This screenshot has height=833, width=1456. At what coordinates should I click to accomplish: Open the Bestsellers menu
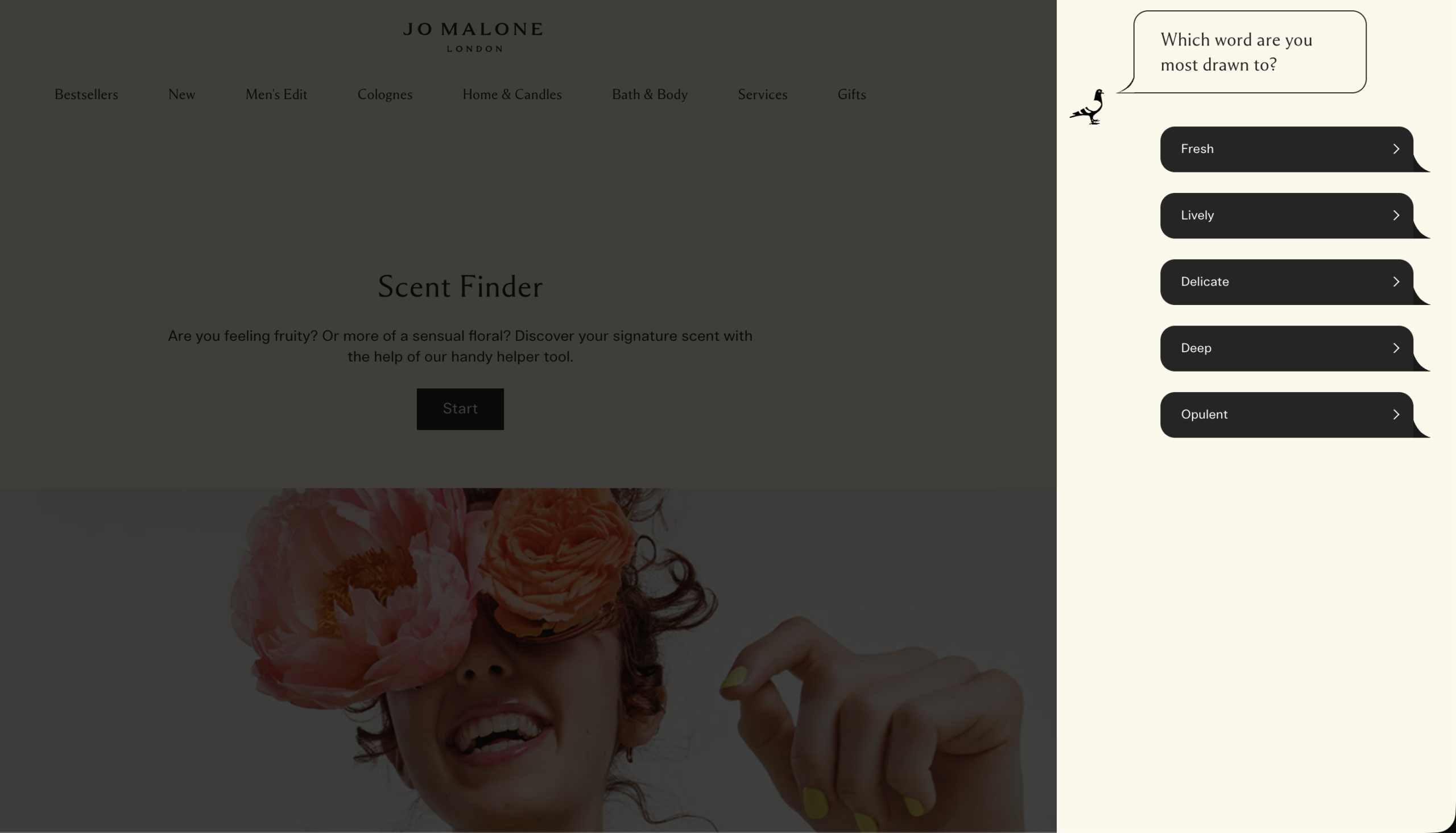tap(86, 94)
